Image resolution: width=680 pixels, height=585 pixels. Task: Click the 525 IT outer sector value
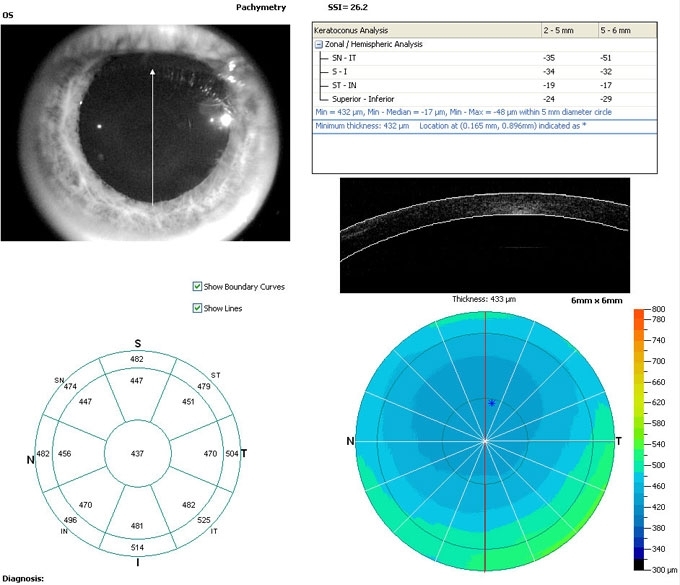(206, 520)
